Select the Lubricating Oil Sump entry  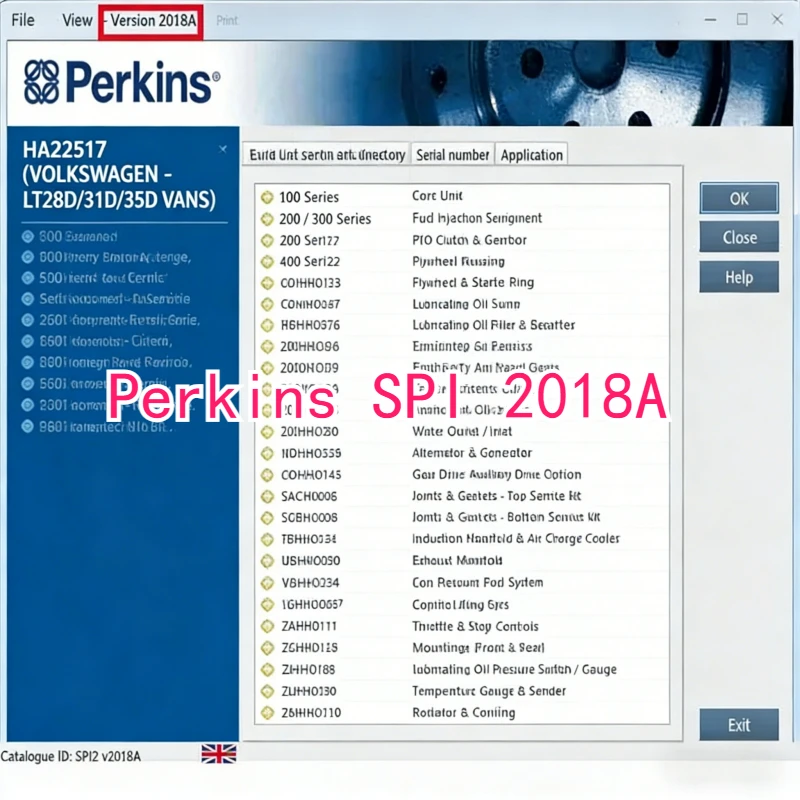[466, 304]
